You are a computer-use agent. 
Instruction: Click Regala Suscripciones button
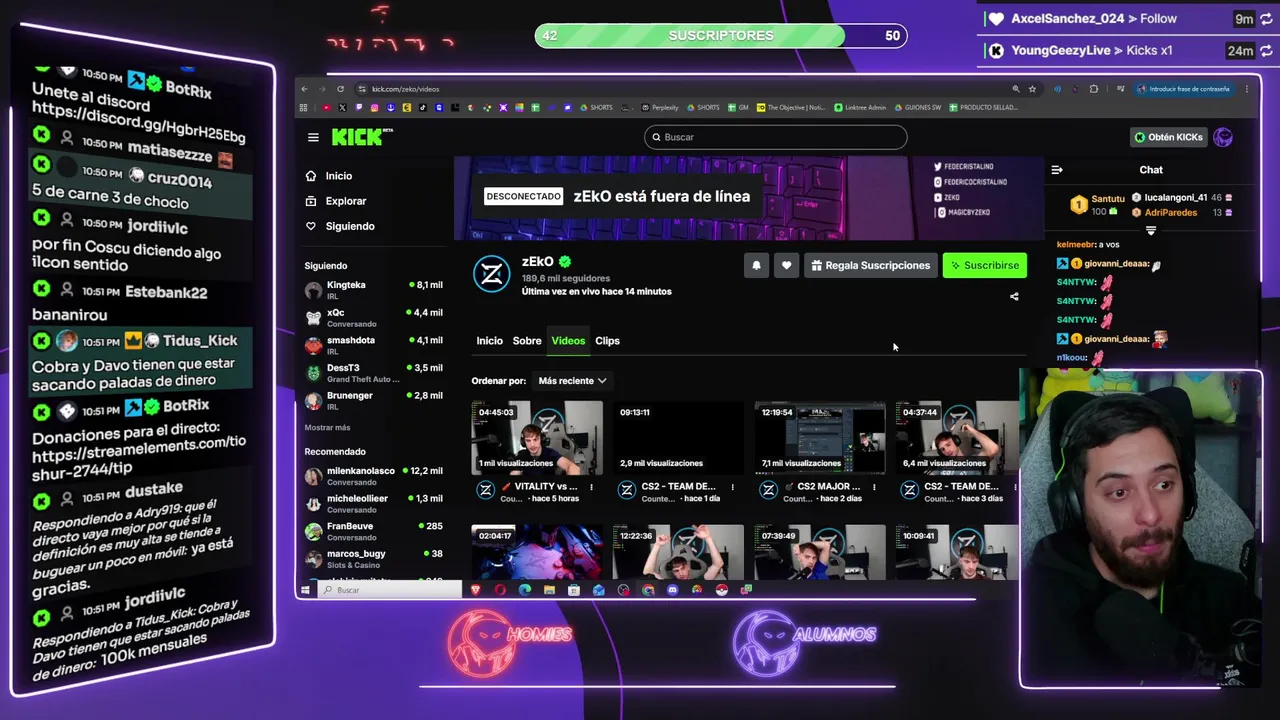[870, 265]
